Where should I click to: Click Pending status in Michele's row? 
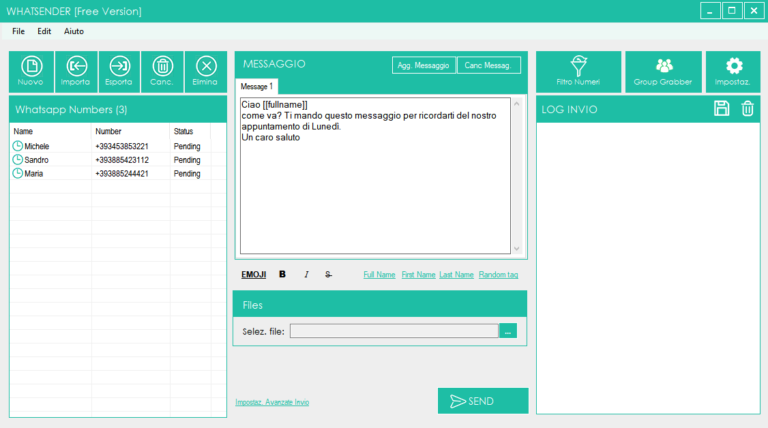point(187,146)
